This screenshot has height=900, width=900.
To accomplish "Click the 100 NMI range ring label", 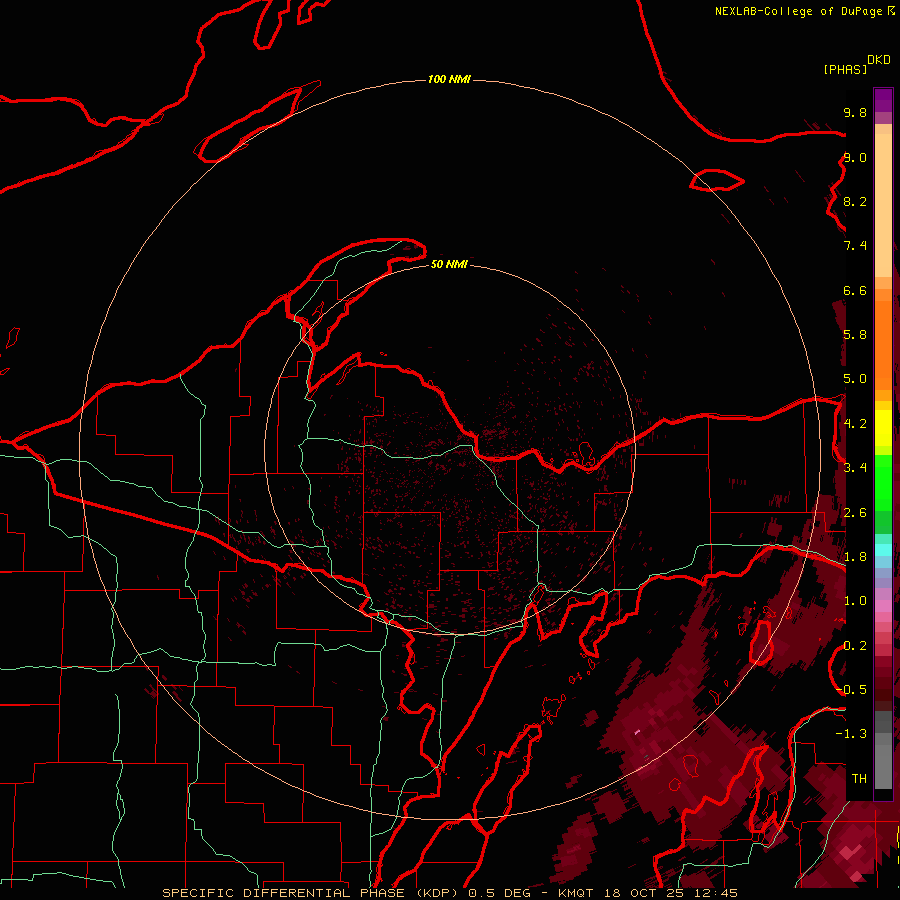I will (x=449, y=79).
